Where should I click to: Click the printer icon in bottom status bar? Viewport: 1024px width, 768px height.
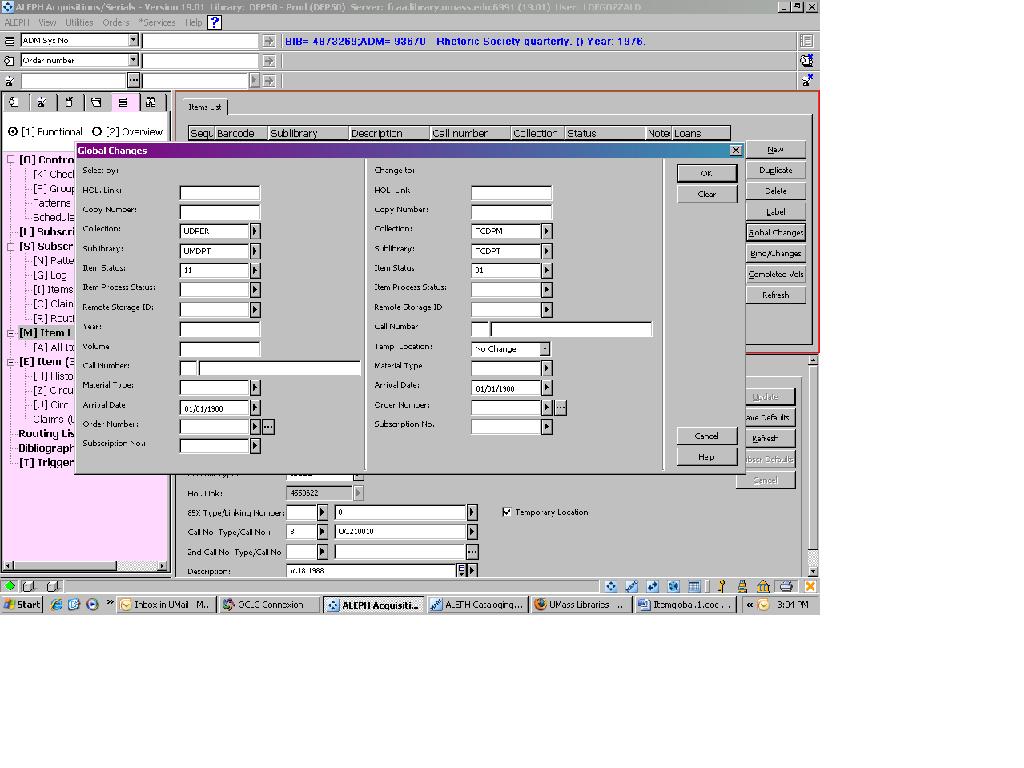pyautogui.click(x=786, y=586)
